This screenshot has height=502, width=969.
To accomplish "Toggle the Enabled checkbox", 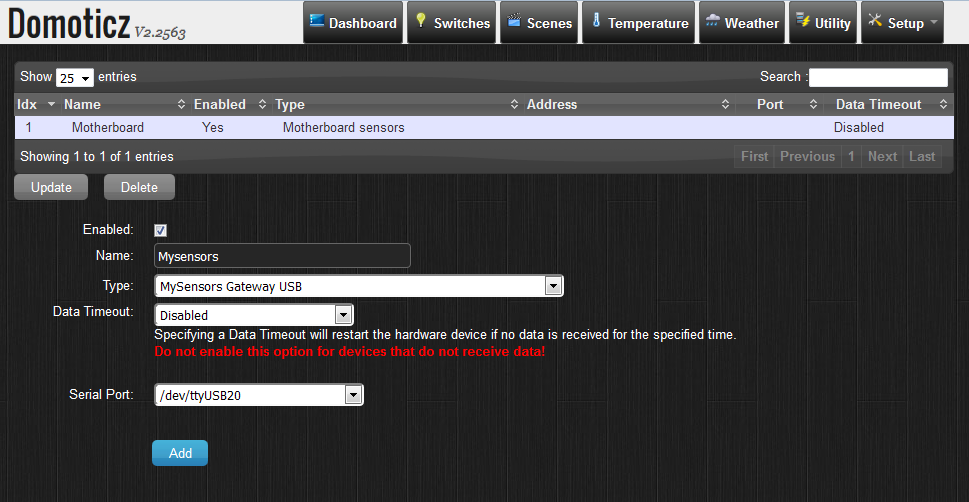I will [x=161, y=231].
